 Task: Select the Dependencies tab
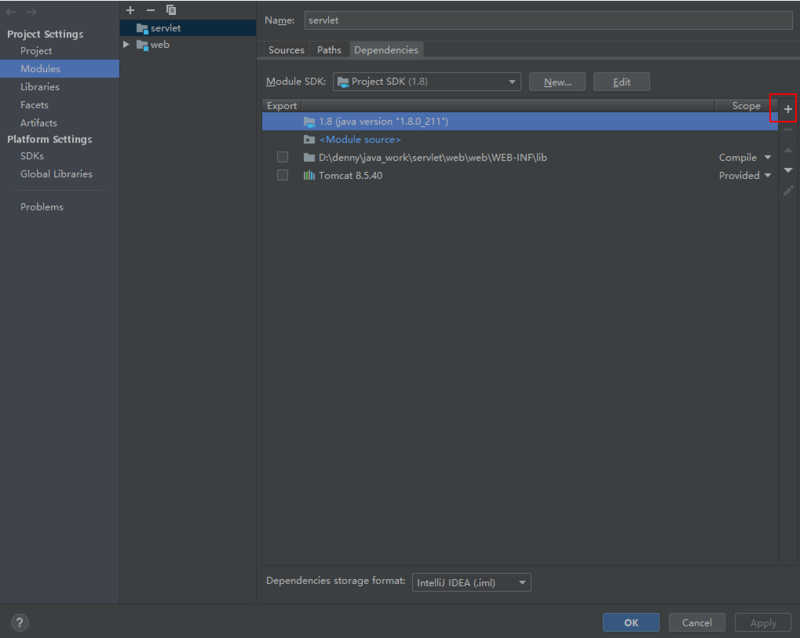click(386, 50)
